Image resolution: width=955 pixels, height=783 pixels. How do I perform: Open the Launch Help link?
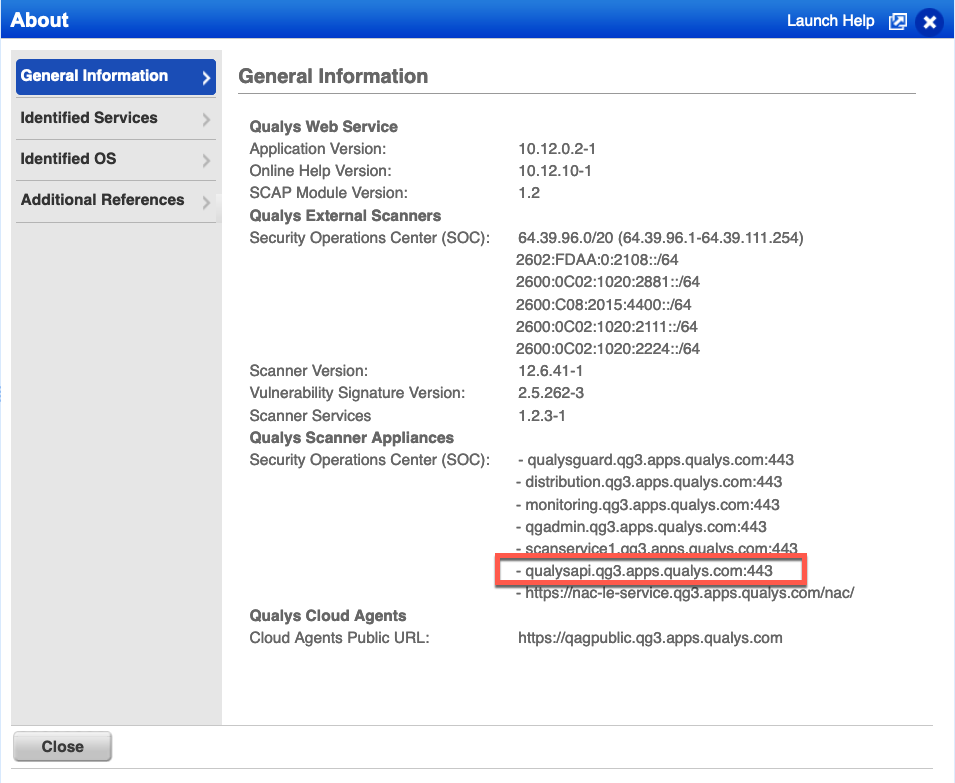pos(830,21)
